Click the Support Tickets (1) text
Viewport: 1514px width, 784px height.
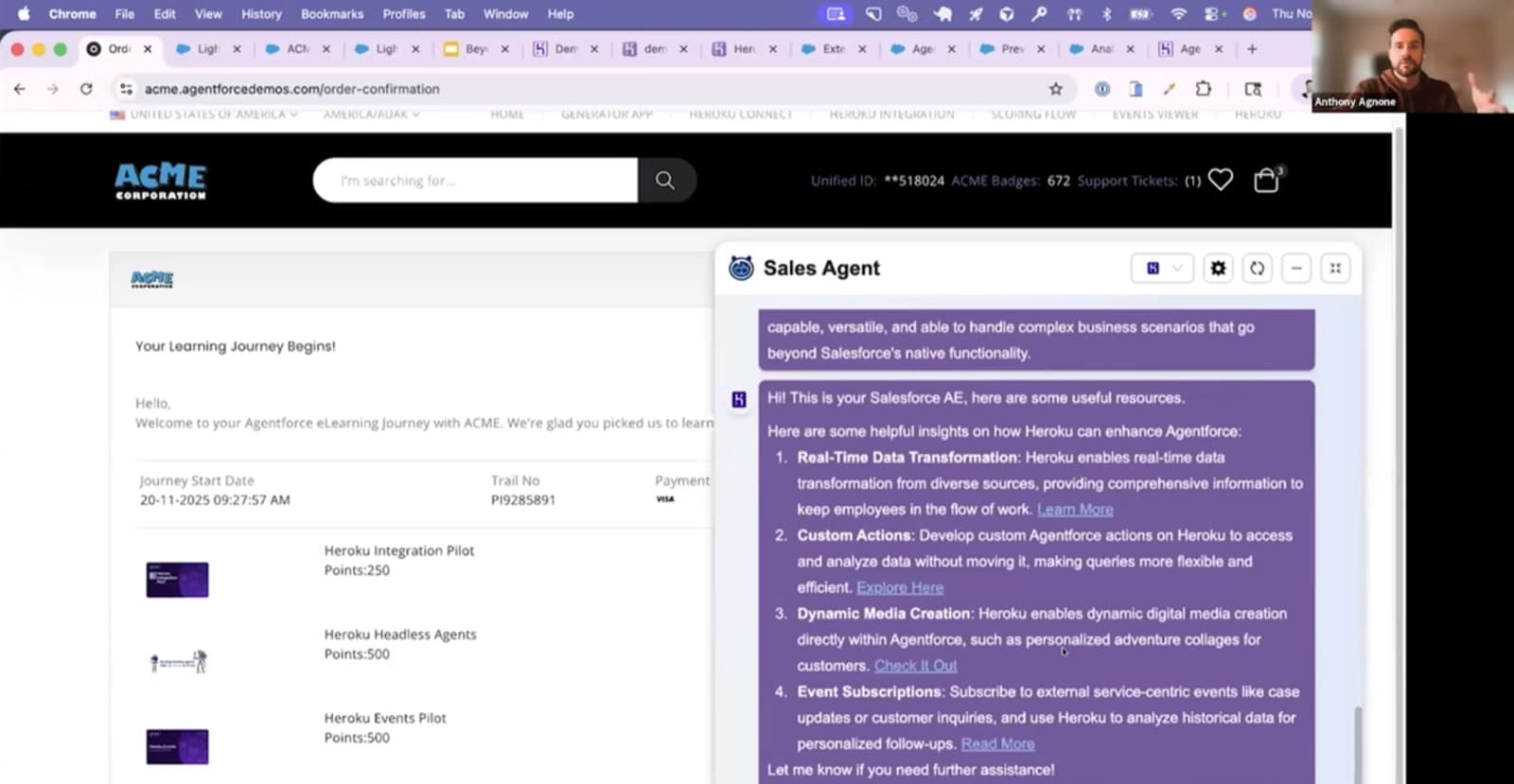pos(1139,181)
